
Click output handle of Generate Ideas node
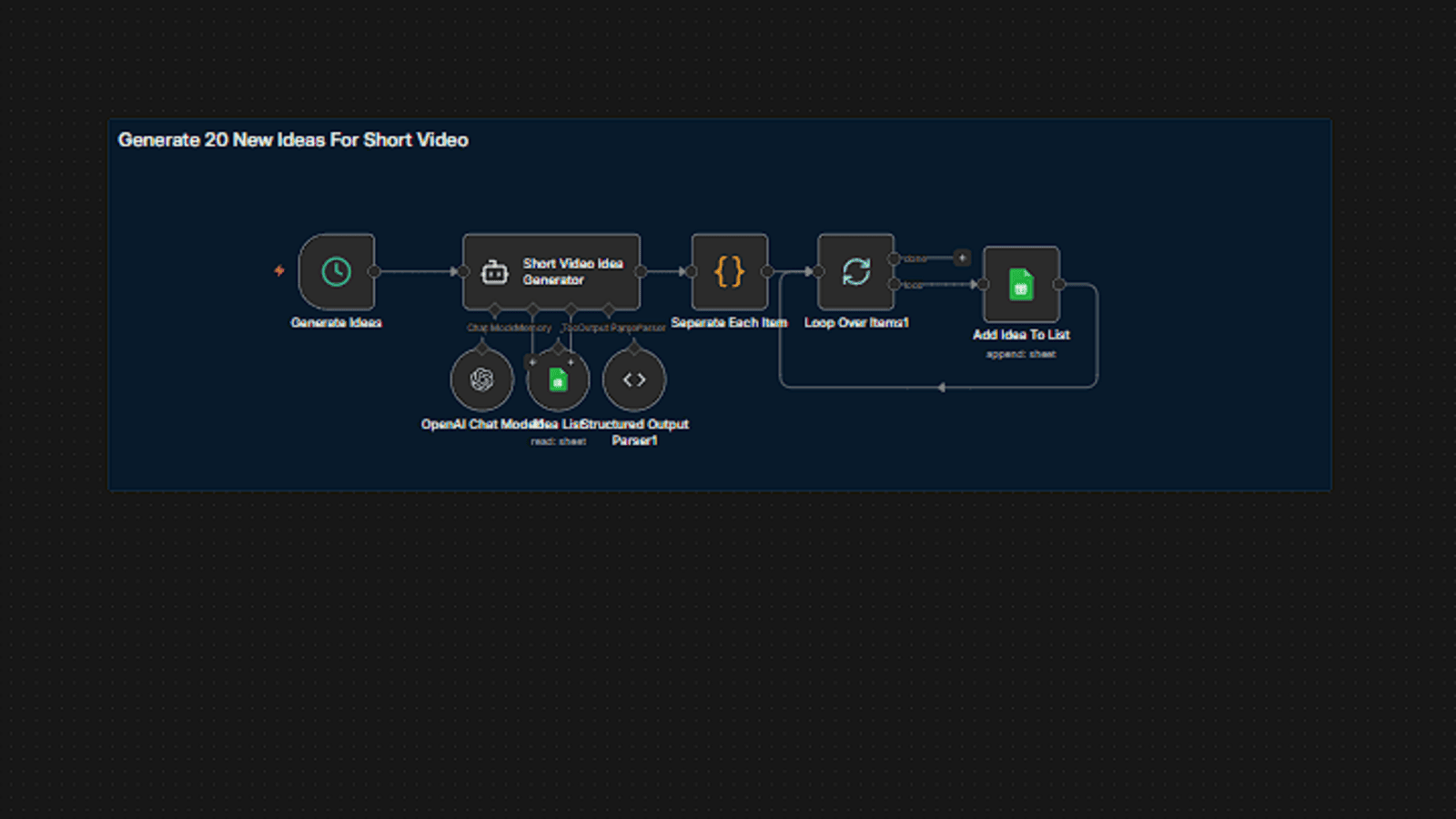point(374,271)
